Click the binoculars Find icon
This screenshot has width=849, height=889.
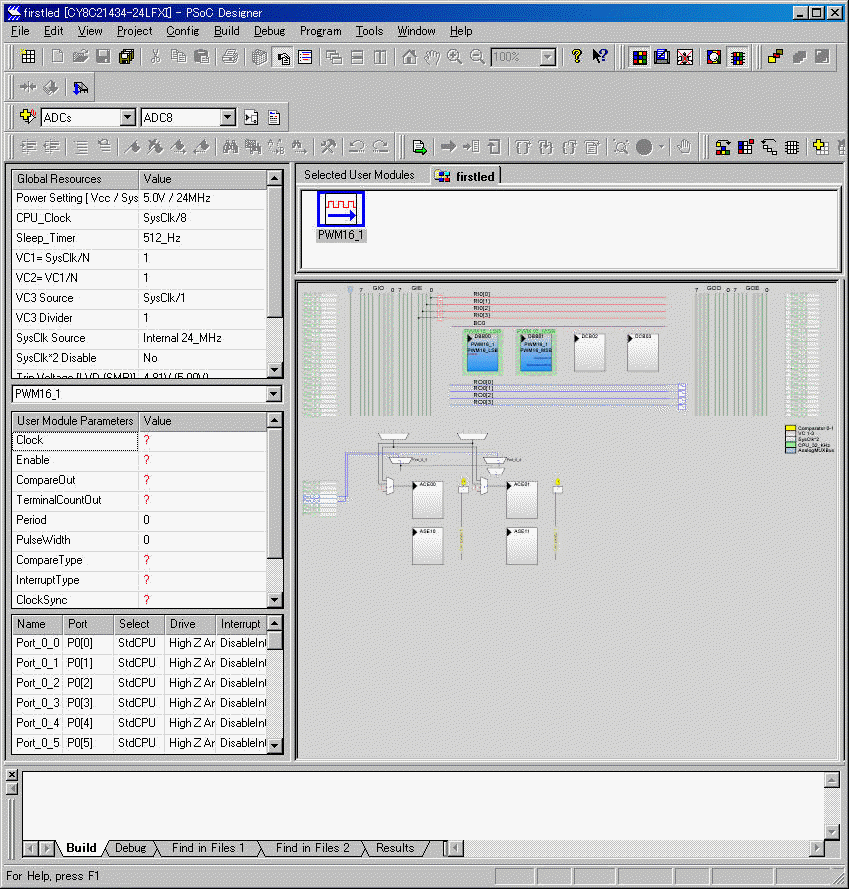[x=230, y=147]
